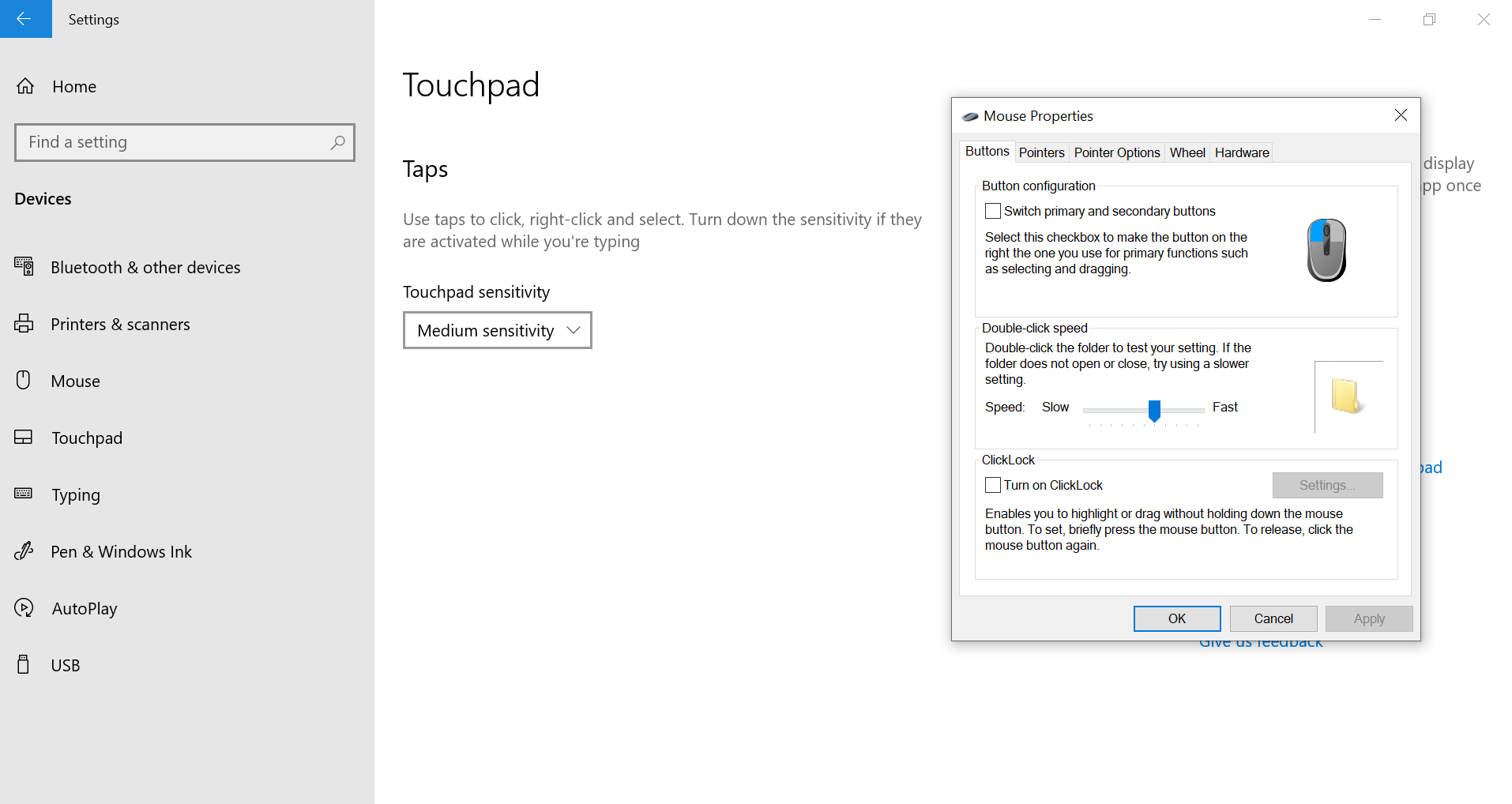1512x804 pixels.
Task: Open the Hardware tab
Action: click(x=1242, y=152)
